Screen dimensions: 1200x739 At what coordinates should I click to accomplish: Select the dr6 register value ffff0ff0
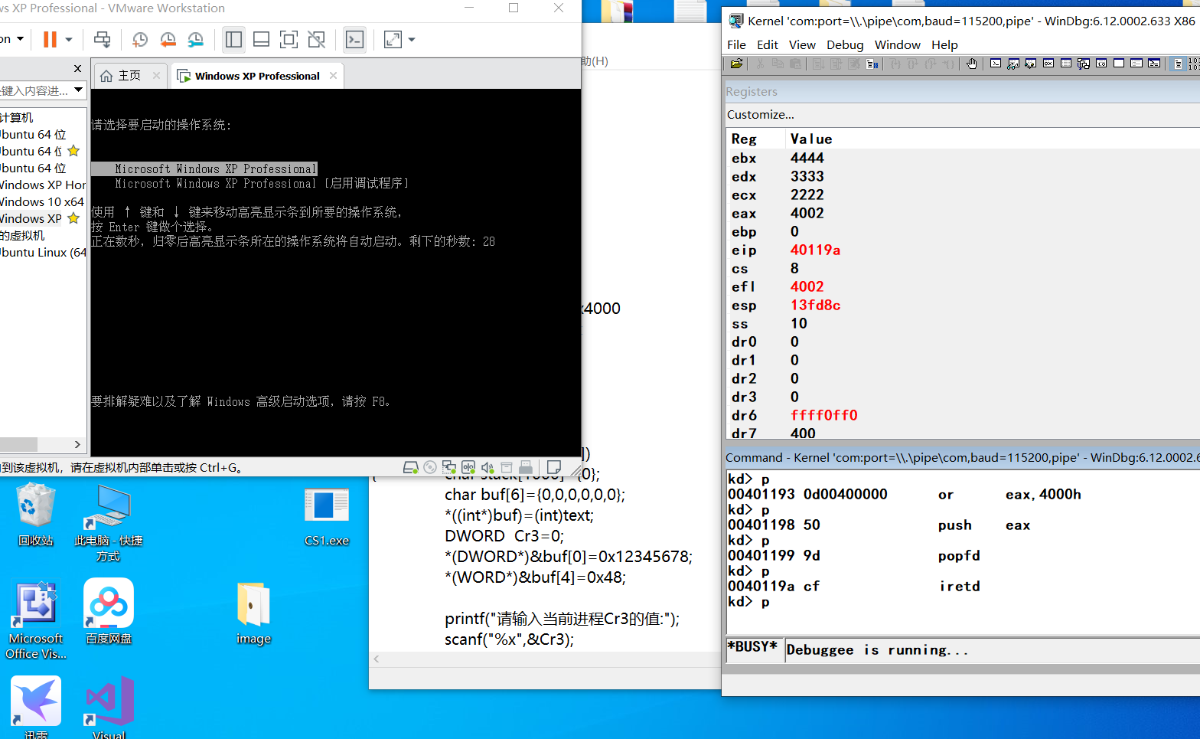pyautogui.click(x=824, y=415)
